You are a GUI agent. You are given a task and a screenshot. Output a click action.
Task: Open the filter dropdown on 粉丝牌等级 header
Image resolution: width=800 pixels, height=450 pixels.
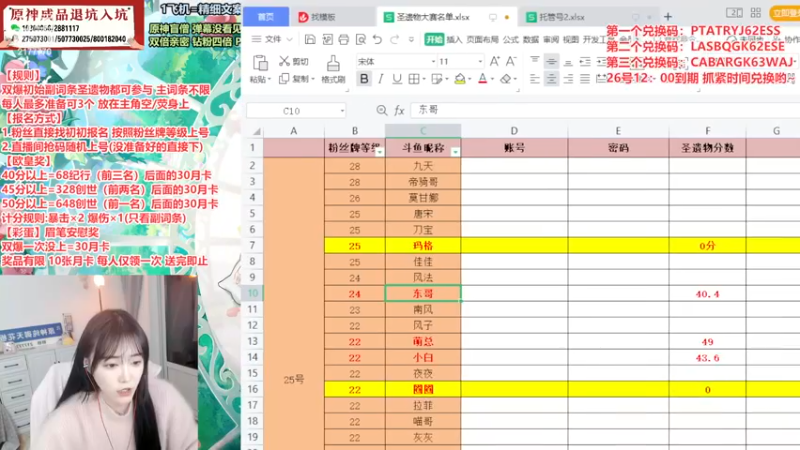[379, 152]
